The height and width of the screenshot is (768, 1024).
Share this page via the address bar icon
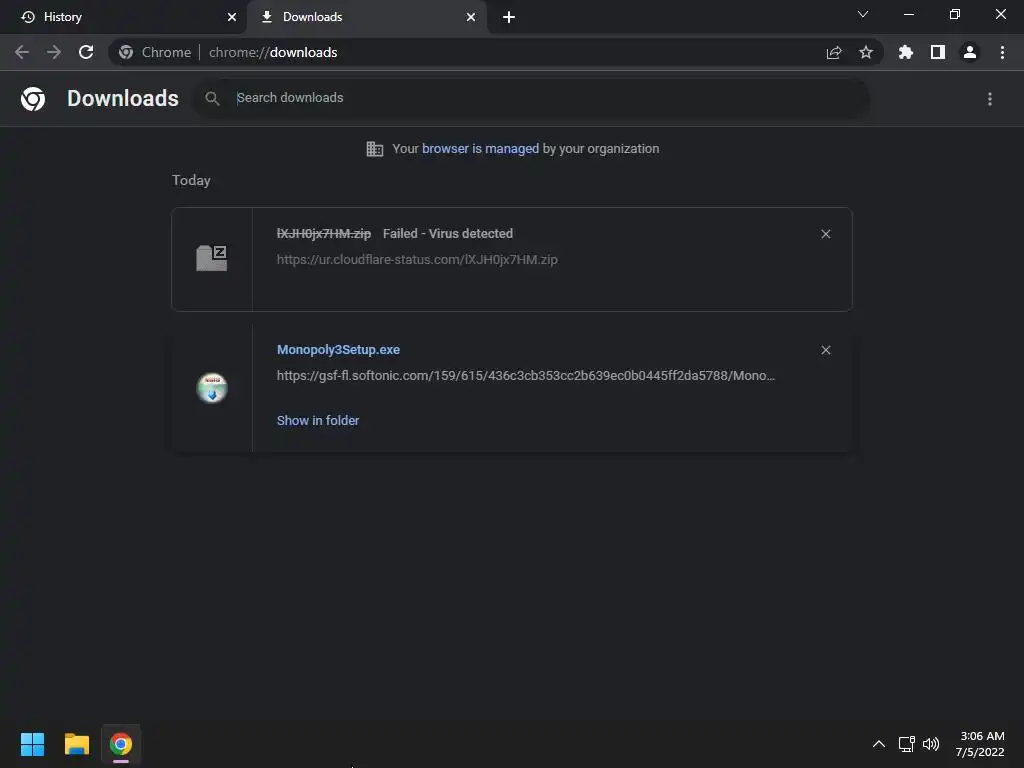[834, 52]
